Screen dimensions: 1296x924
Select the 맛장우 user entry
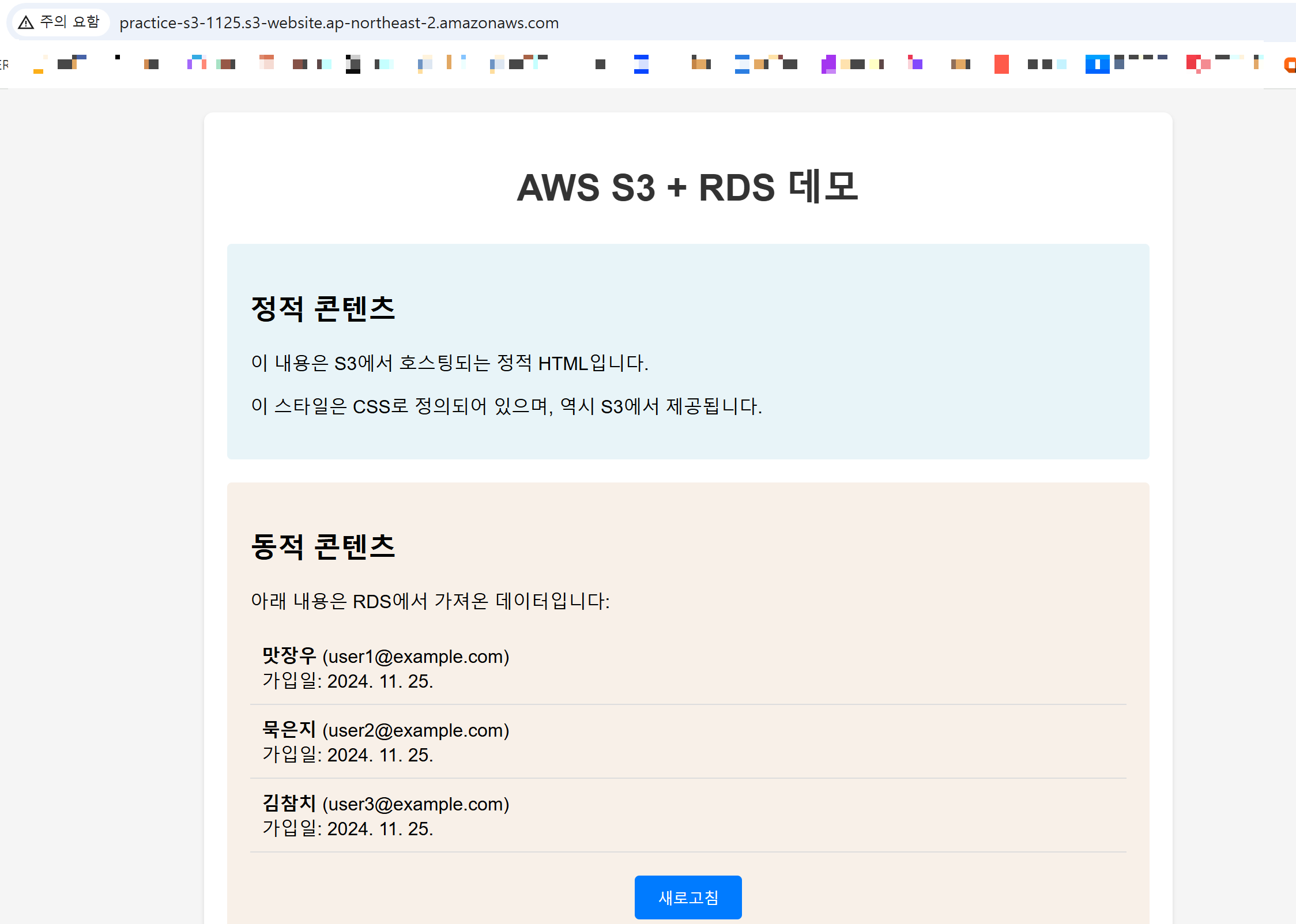click(x=289, y=655)
